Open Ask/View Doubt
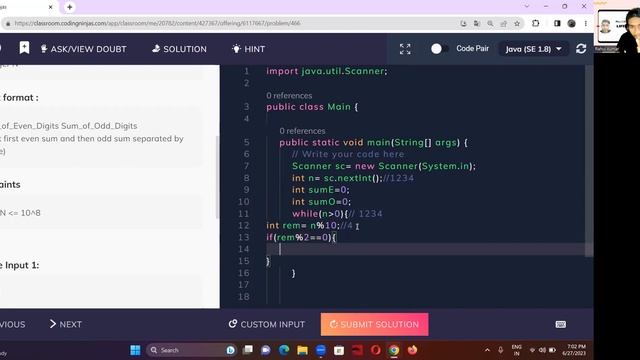 pos(83,49)
